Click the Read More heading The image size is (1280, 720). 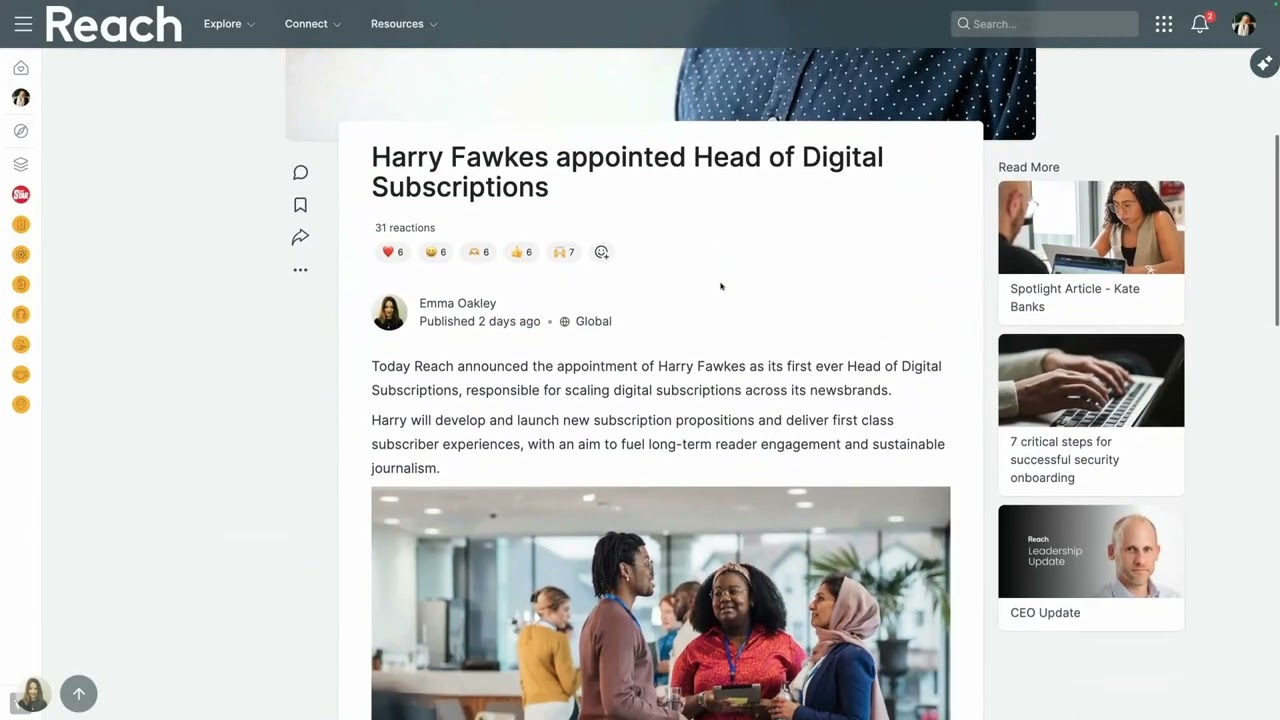coord(1029,167)
